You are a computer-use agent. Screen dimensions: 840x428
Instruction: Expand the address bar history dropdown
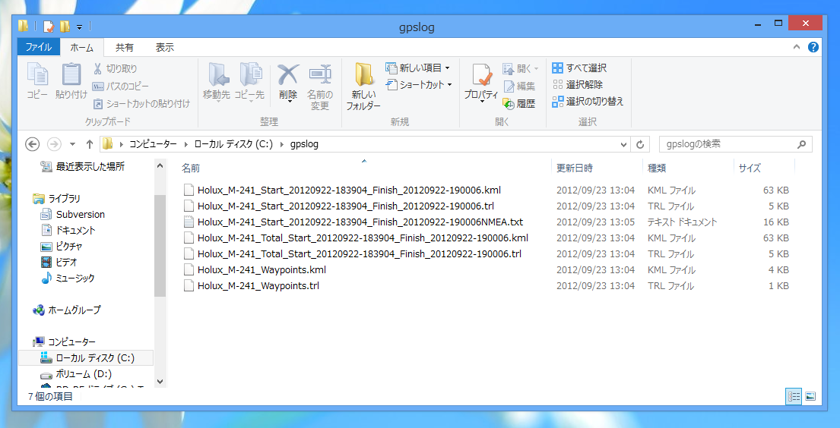coord(624,144)
